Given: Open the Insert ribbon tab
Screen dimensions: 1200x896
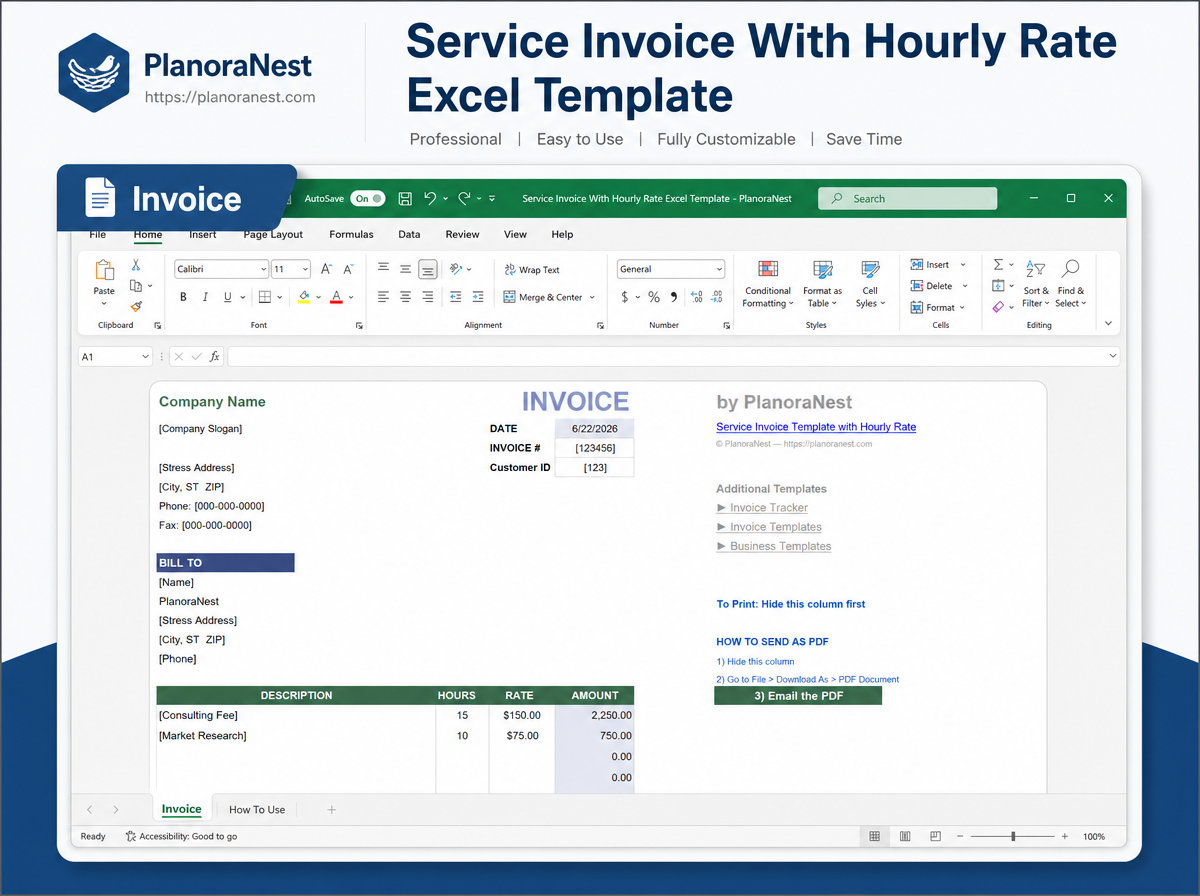Looking at the screenshot, I should pos(203,235).
